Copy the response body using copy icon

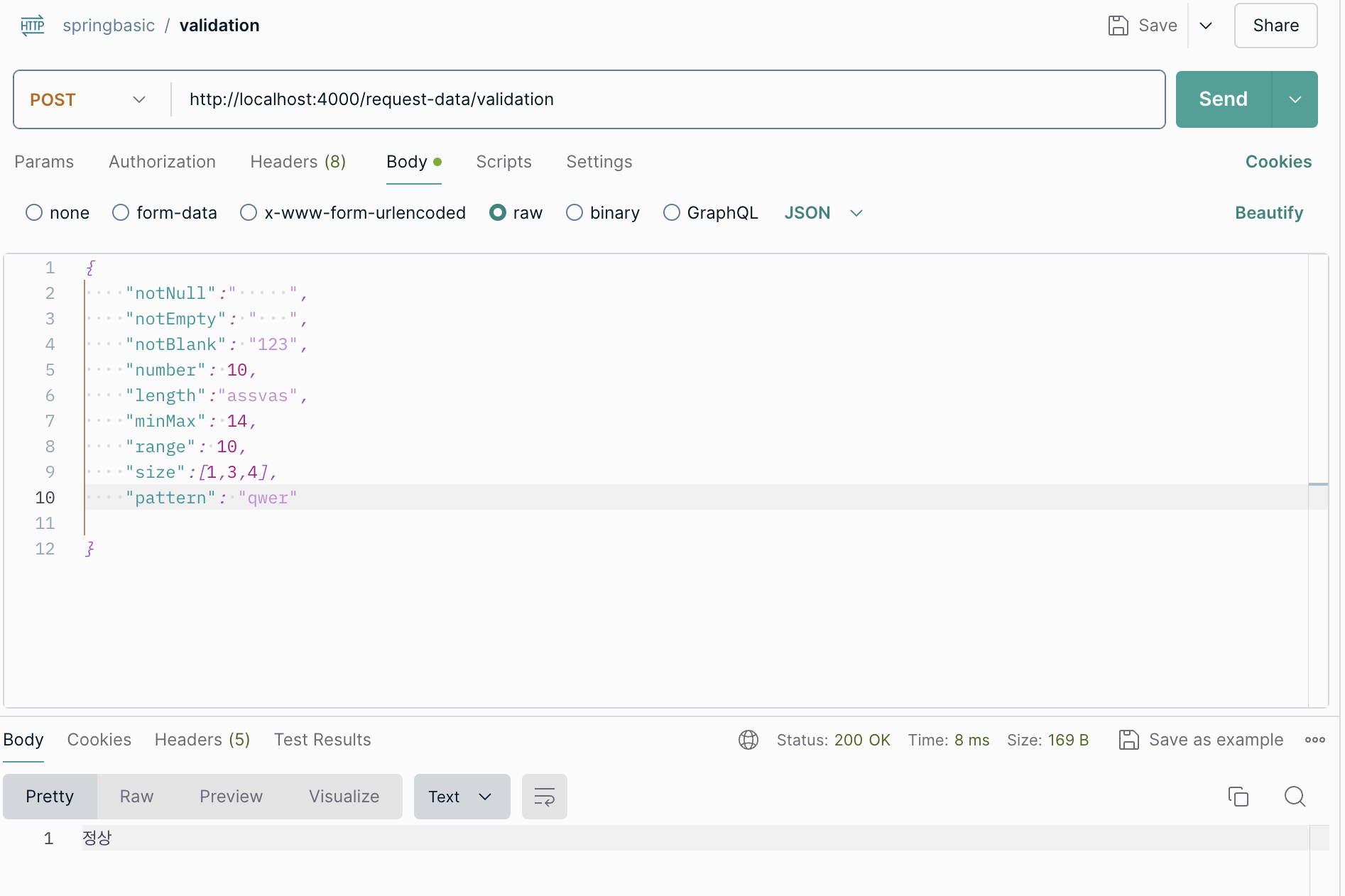[1238, 797]
